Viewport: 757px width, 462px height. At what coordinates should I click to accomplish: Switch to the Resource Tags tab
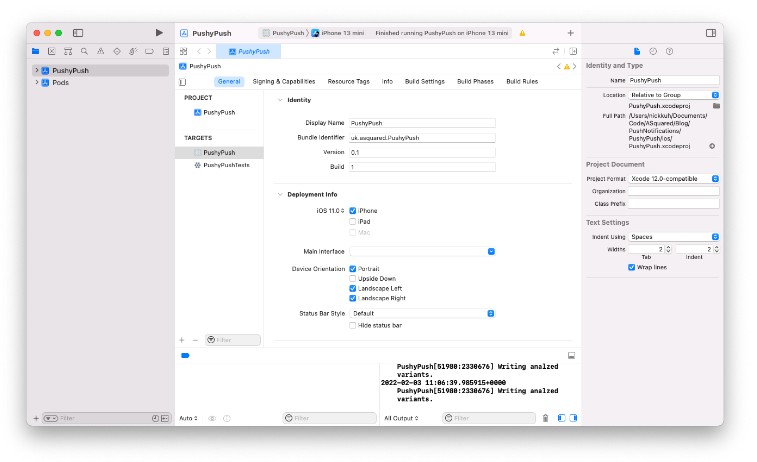coord(349,82)
